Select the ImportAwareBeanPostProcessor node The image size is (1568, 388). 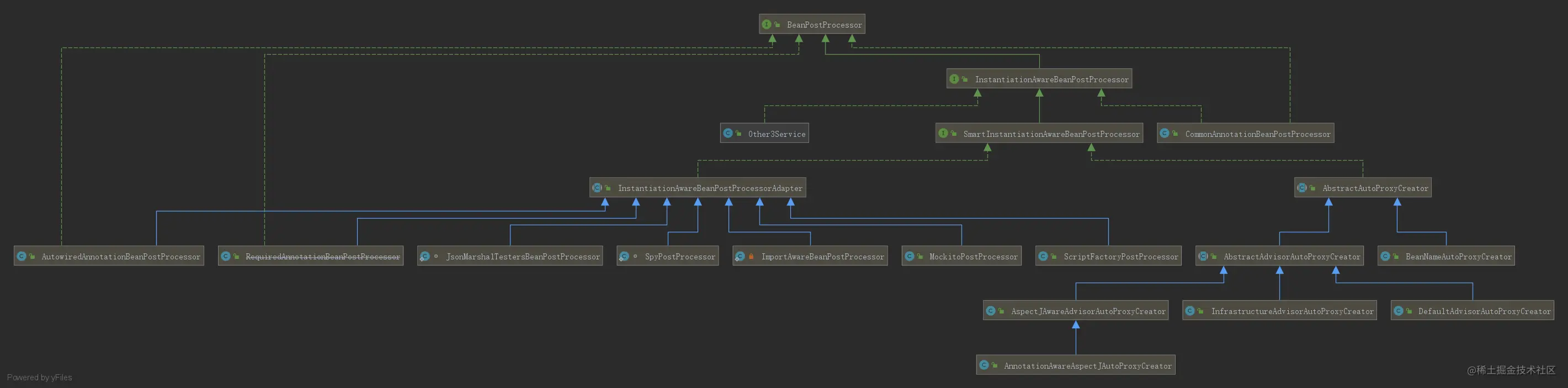[x=810, y=256]
